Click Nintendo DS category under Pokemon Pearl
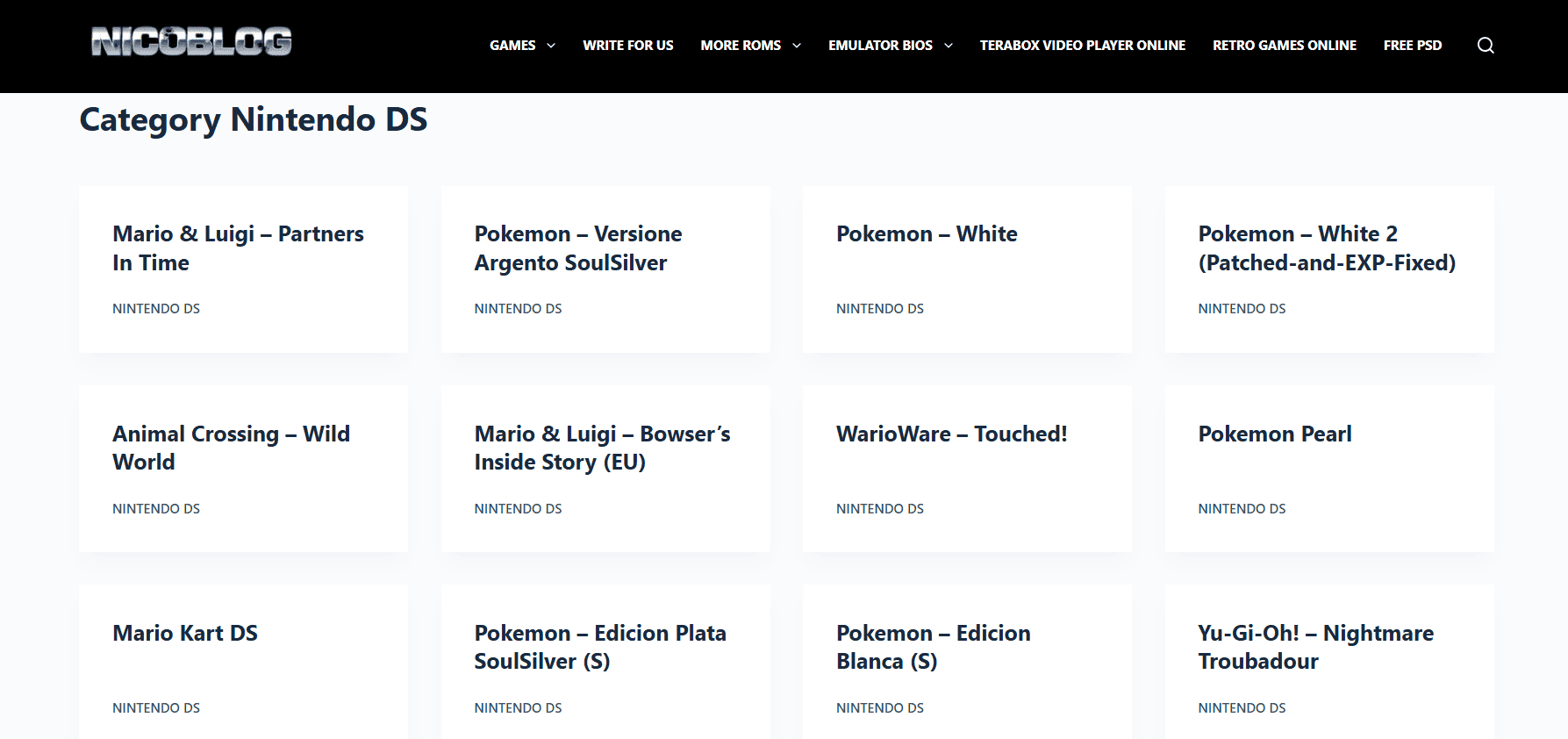 pos(1242,509)
